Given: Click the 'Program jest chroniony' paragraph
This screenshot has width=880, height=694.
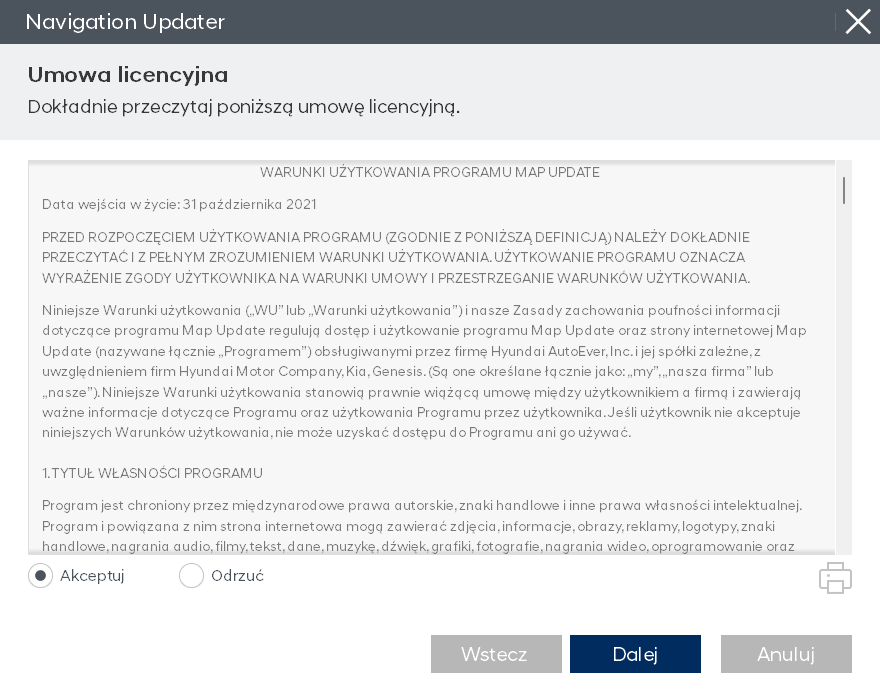Looking at the screenshot, I should click(x=422, y=526).
